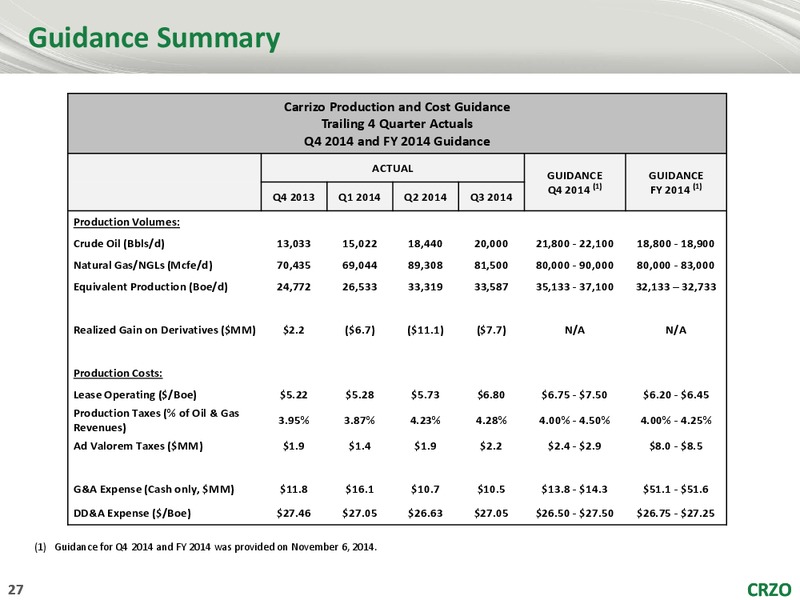Select guidance range 80,000 - 83,000
The image size is (800, 600).
(676, 265)
